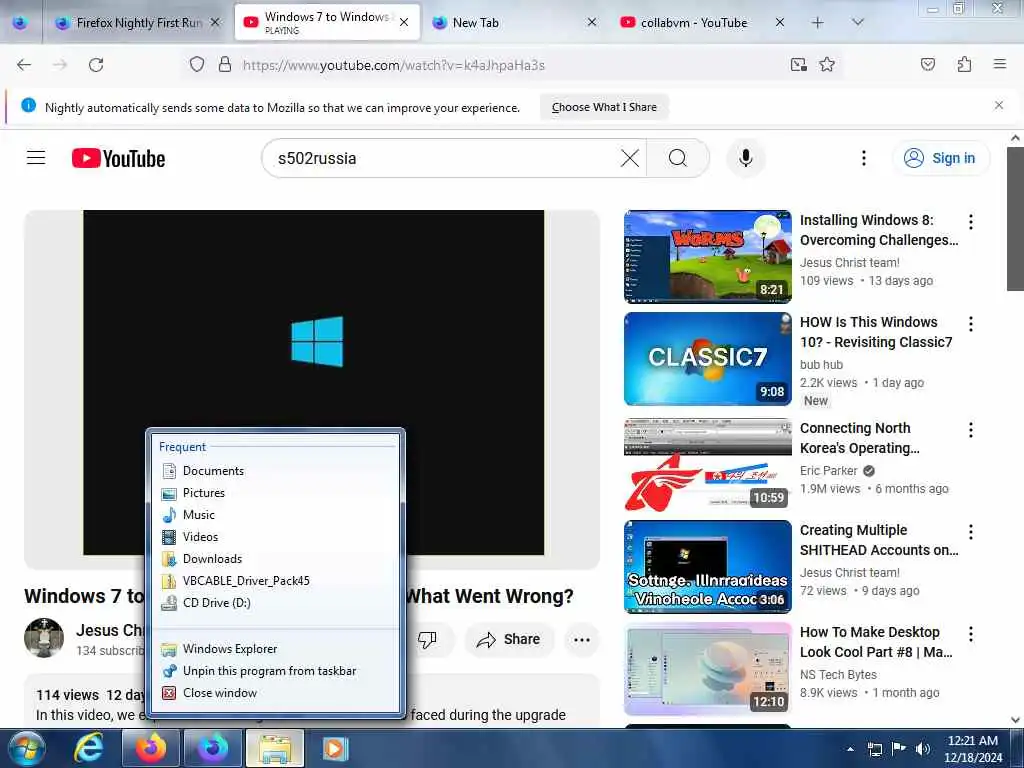Open YouTube settings three-dot menu

(x=863, y=158)
